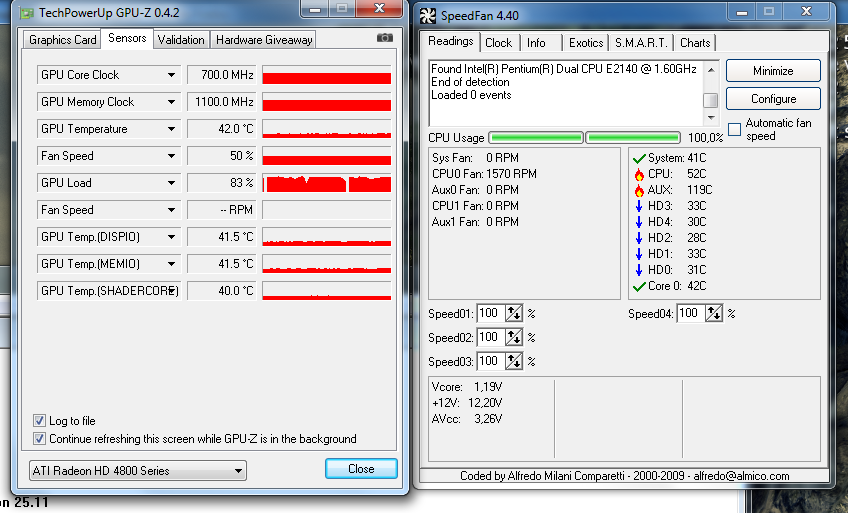Click the CPU0 Fan 1570 RPM reading

point(484,174)
